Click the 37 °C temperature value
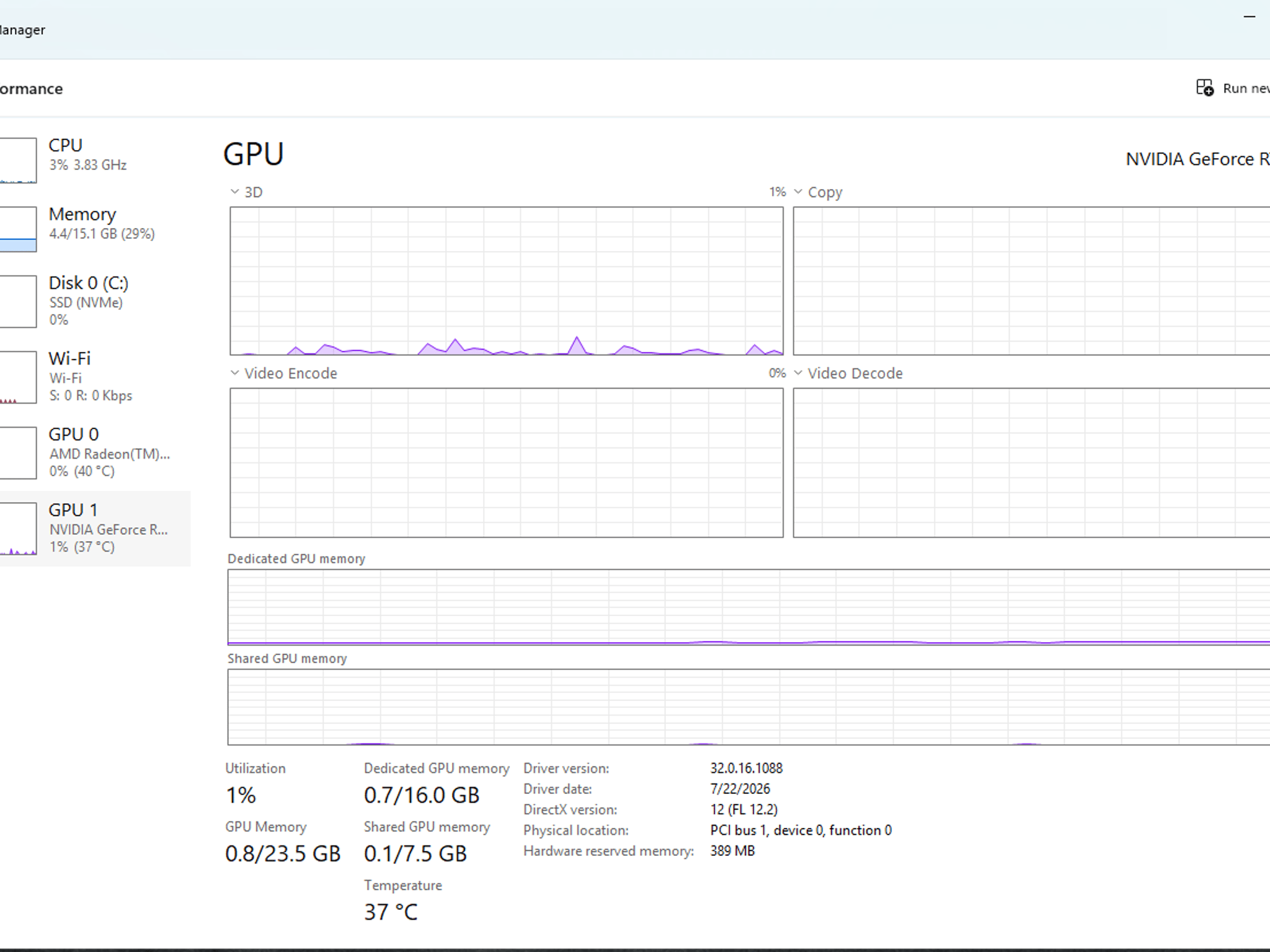Image resolution: width=1270 pixels, height=952 pixels. [391, 912]
